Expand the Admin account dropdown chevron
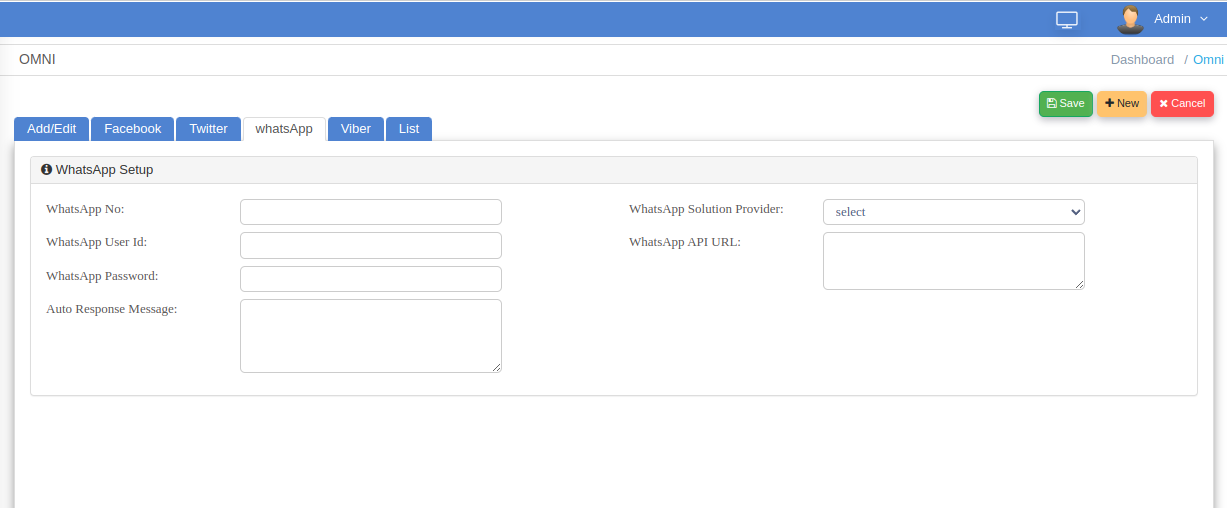The width and height of the screenshot is (1227, 508). [1204, 19]
